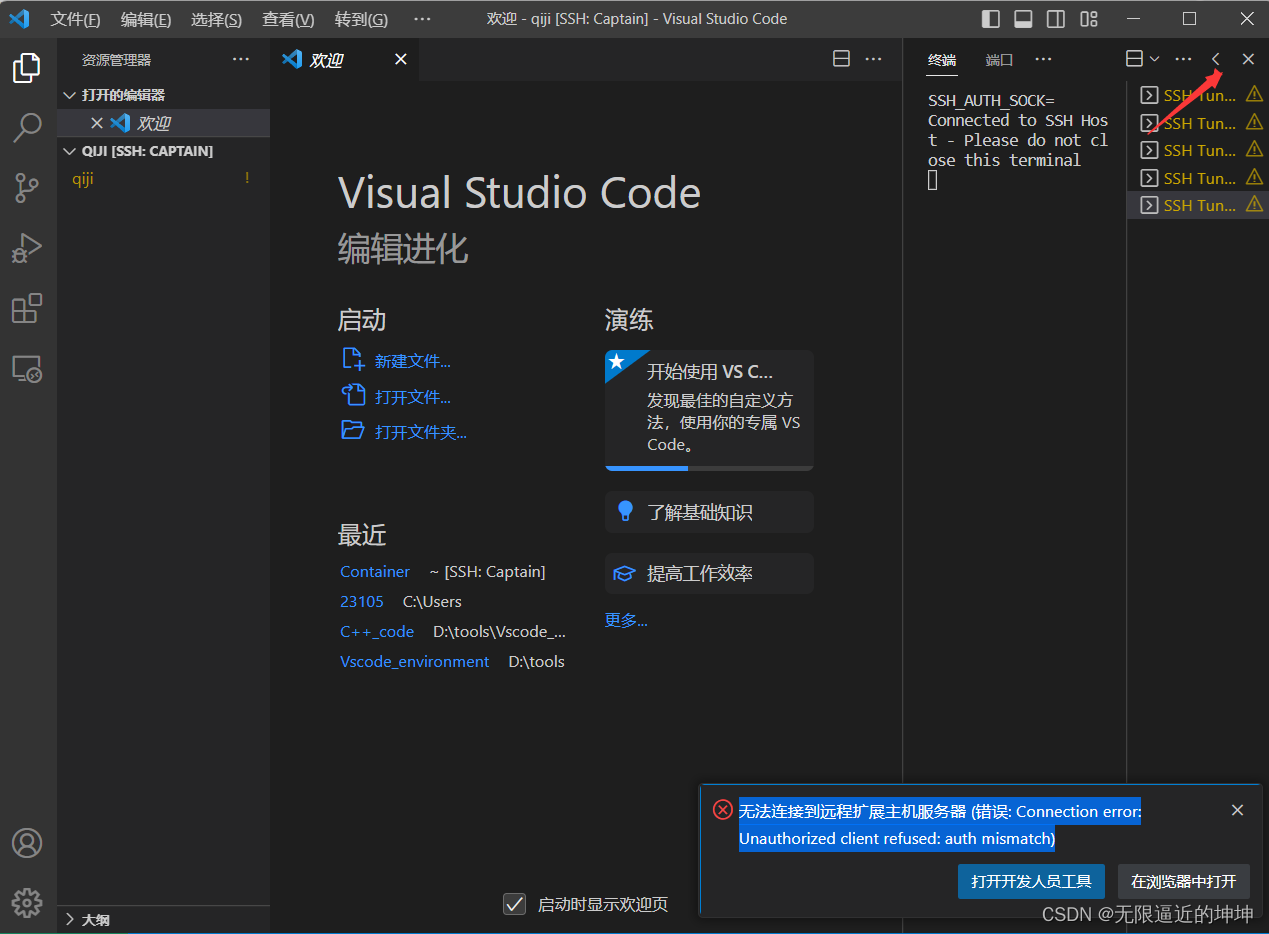Dismiss the connection error notification

point(1237,810)
